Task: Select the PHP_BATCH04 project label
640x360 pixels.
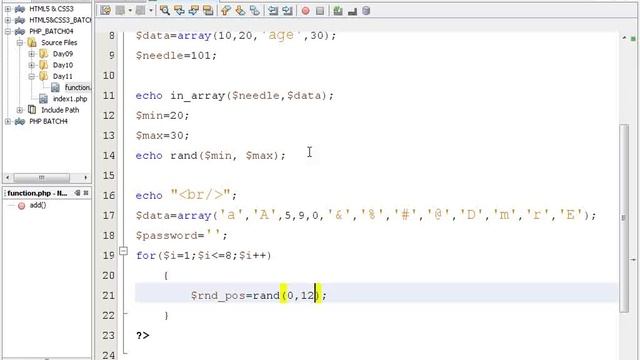Action: click(51, 31)
